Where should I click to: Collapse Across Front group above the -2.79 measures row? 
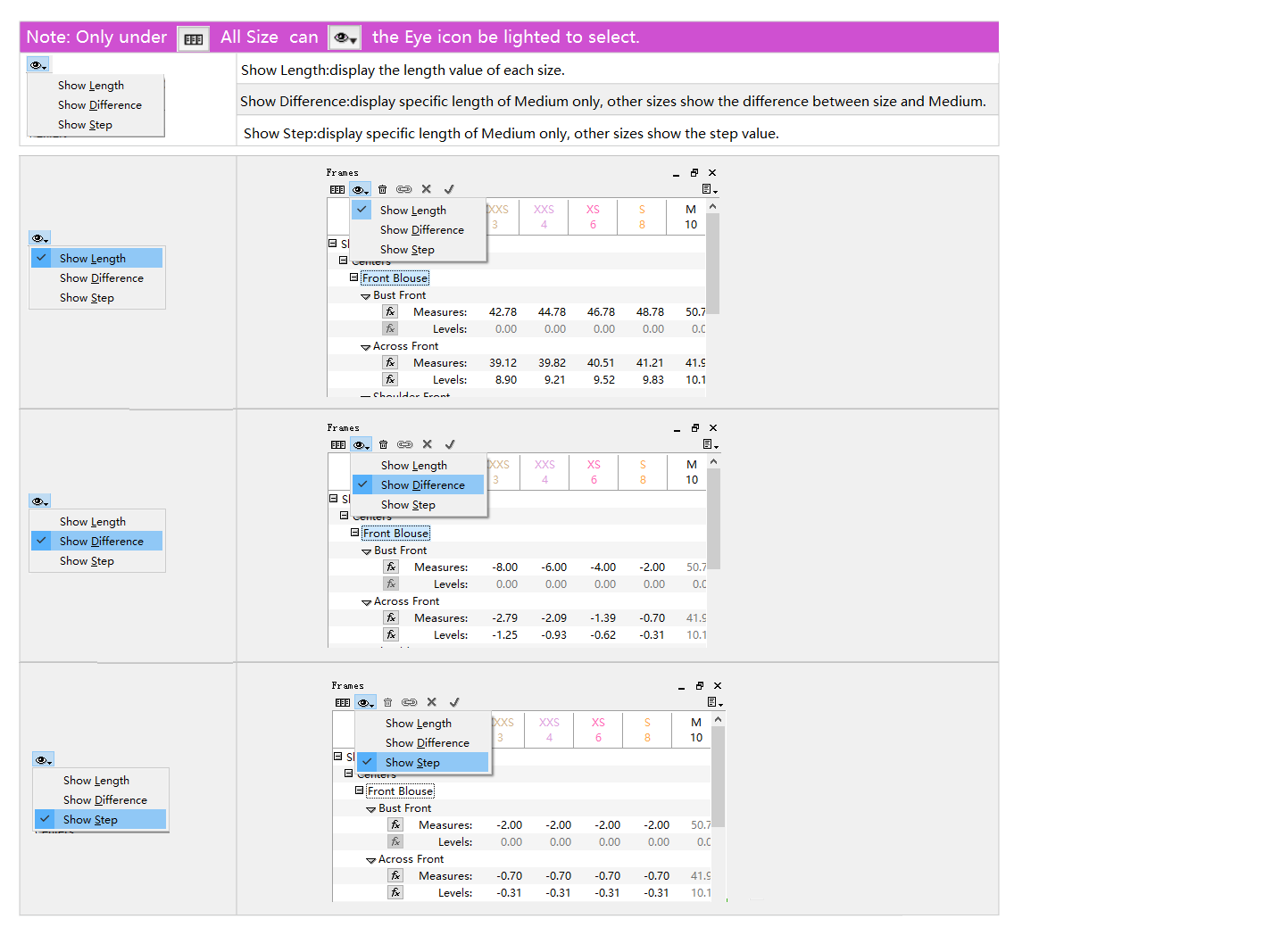coord(367,602)
